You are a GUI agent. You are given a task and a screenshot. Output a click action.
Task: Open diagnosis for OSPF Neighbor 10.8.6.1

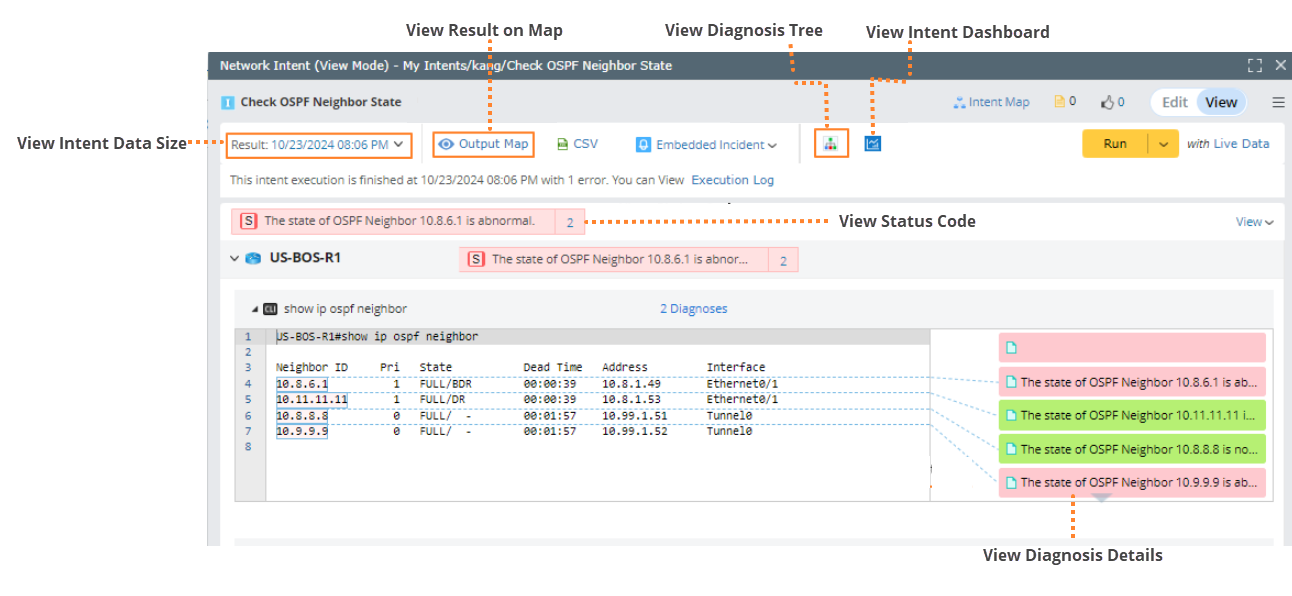pos(1132,382)
